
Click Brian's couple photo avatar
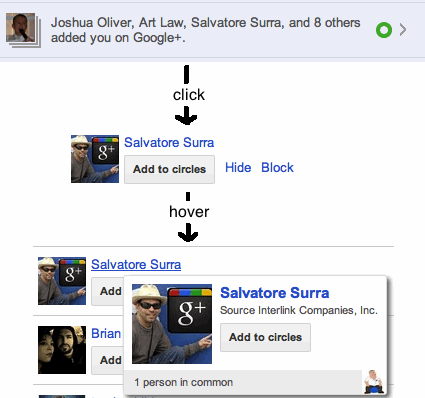click(x=62, y=350)
